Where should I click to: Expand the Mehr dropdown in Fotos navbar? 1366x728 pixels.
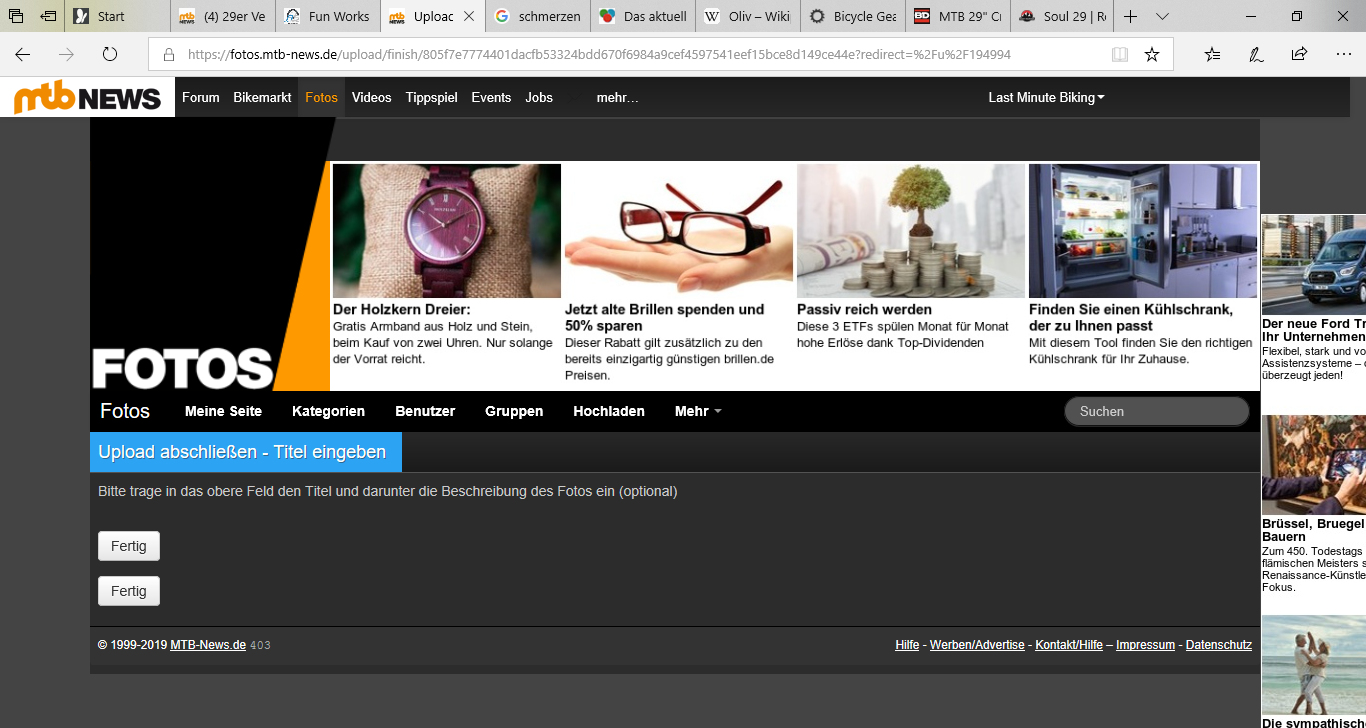697,411
